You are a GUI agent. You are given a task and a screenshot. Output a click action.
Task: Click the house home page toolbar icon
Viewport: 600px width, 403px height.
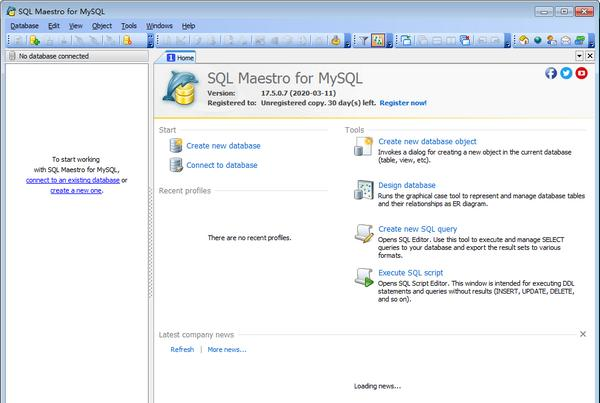pos(524,40)
